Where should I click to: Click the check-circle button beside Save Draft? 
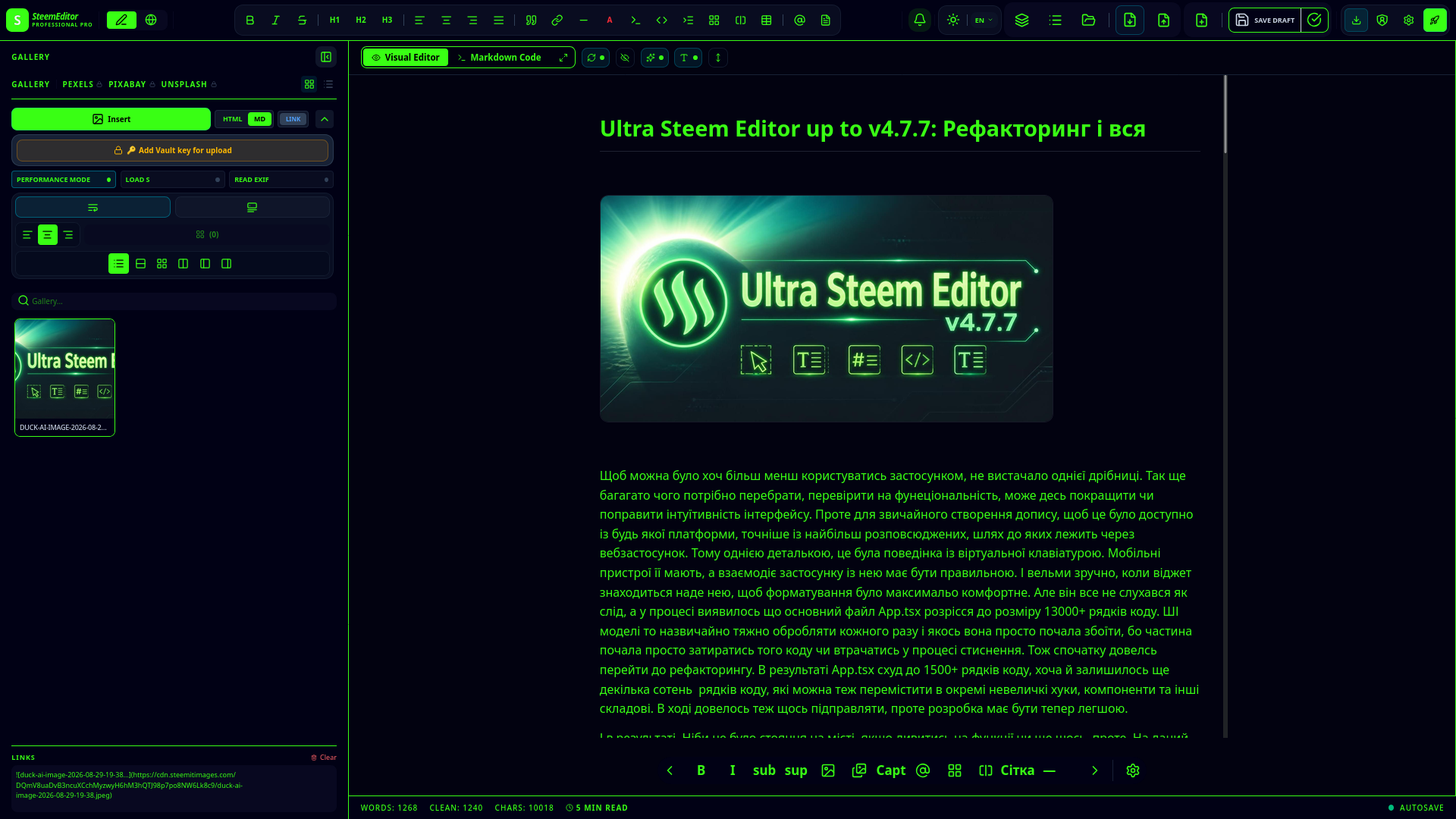pos(1314,20)
